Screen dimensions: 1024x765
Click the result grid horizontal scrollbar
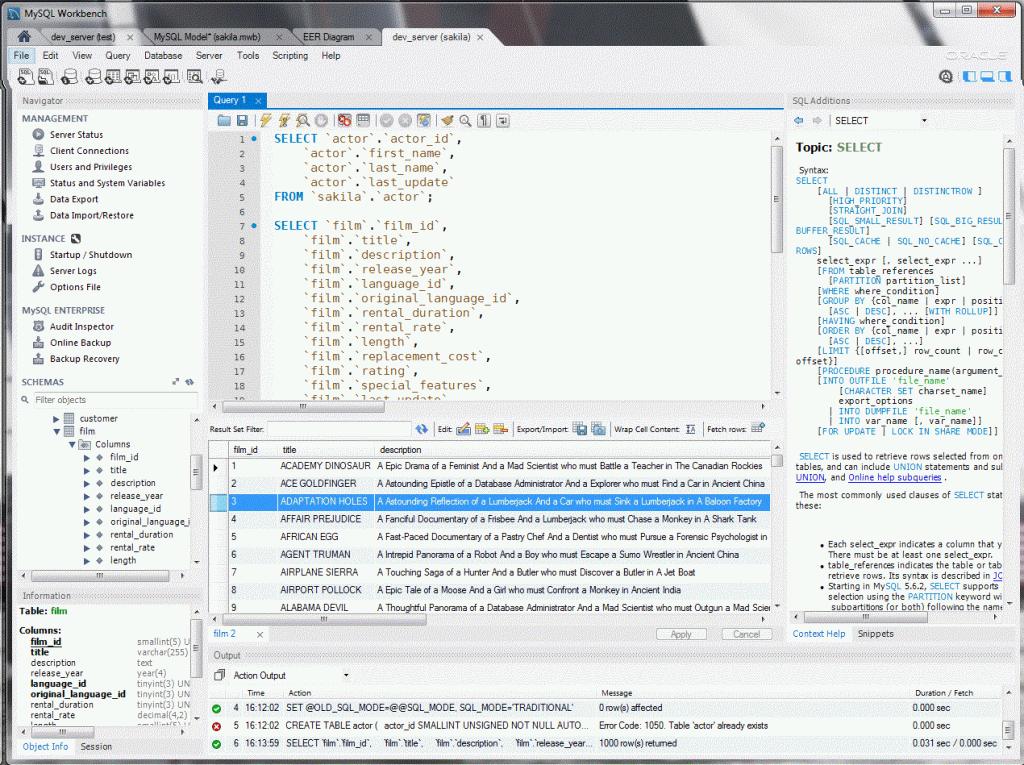click(325, 619)
